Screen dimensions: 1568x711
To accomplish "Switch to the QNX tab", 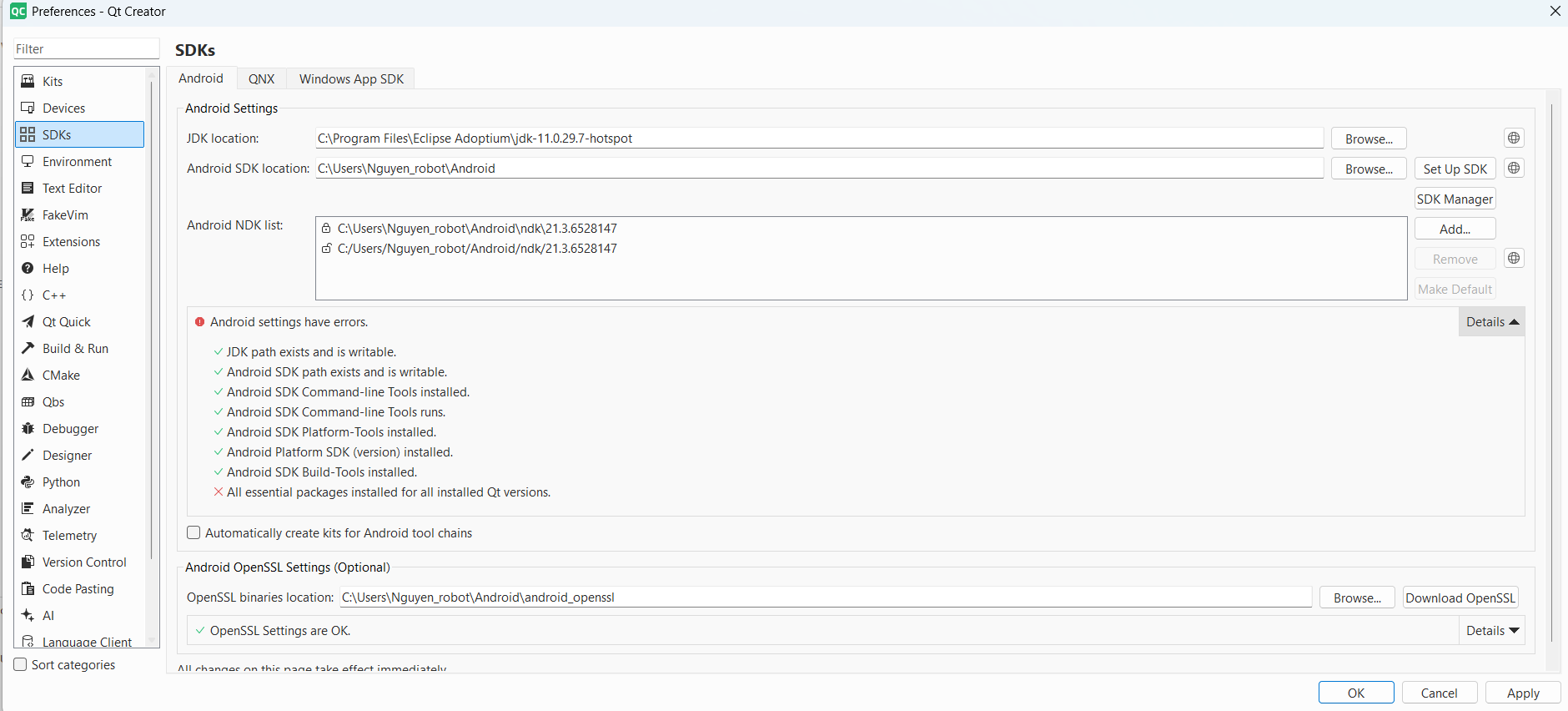I will click(261, 78).
